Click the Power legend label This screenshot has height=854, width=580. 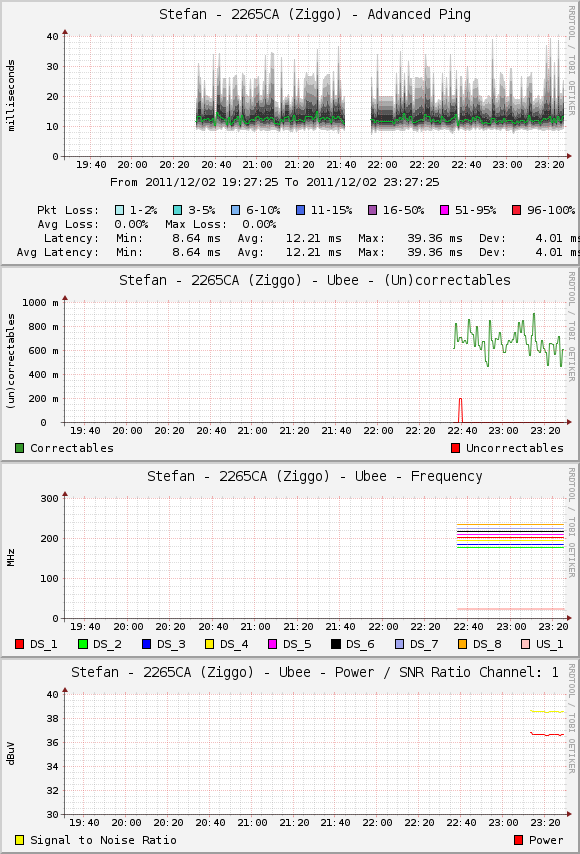(546, 840)
